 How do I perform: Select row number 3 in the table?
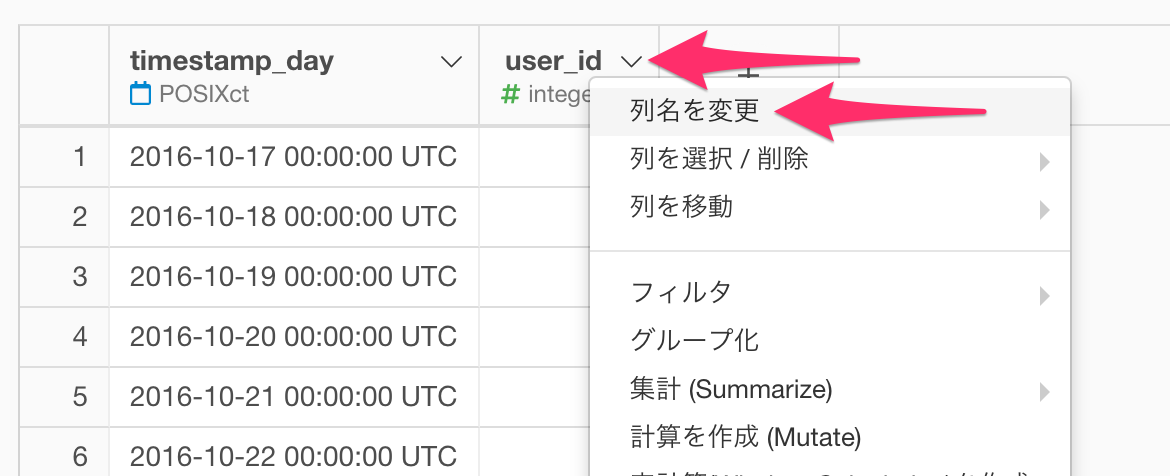click(x=80, y=277)
